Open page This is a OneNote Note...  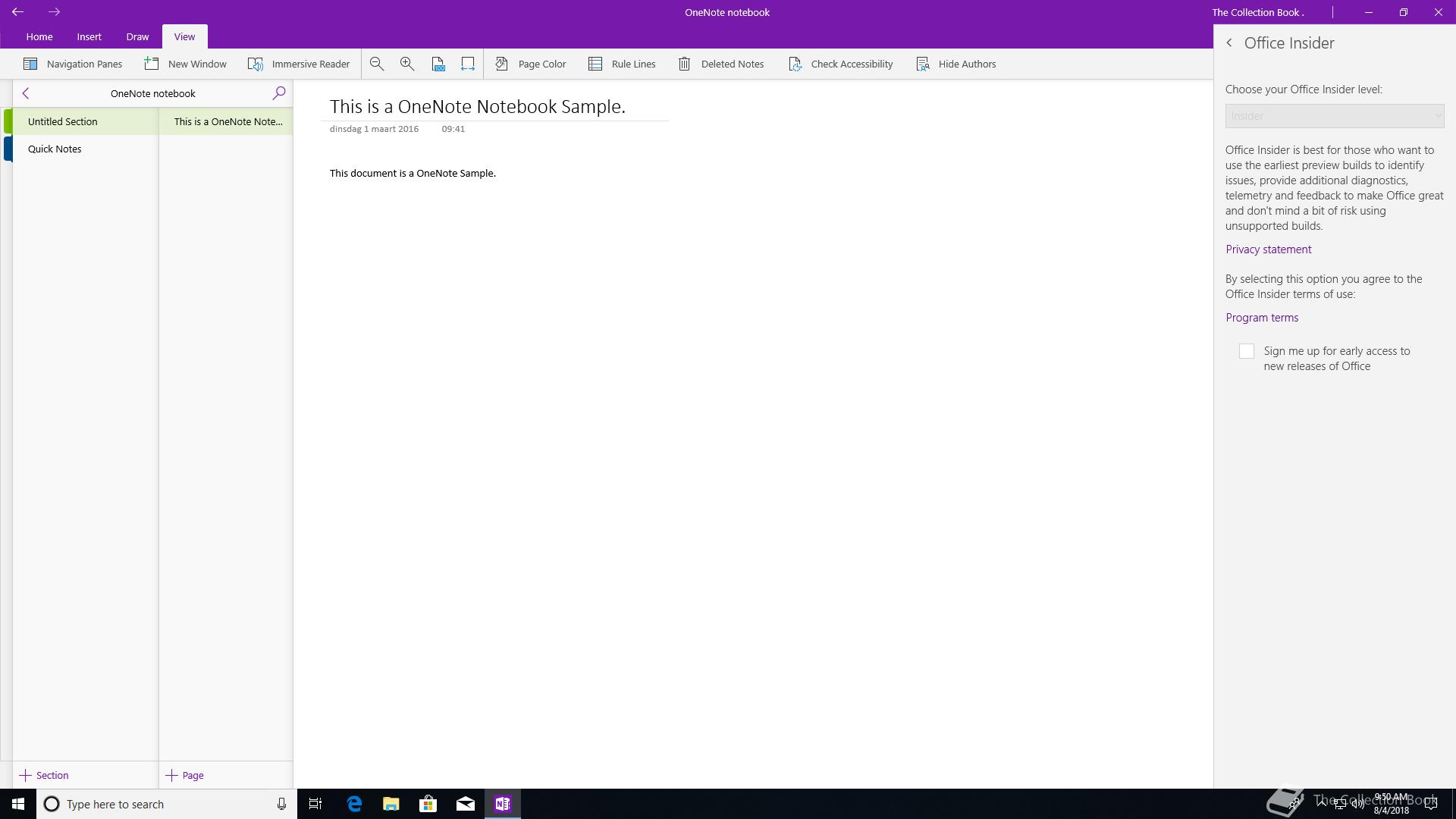[226, 121]
